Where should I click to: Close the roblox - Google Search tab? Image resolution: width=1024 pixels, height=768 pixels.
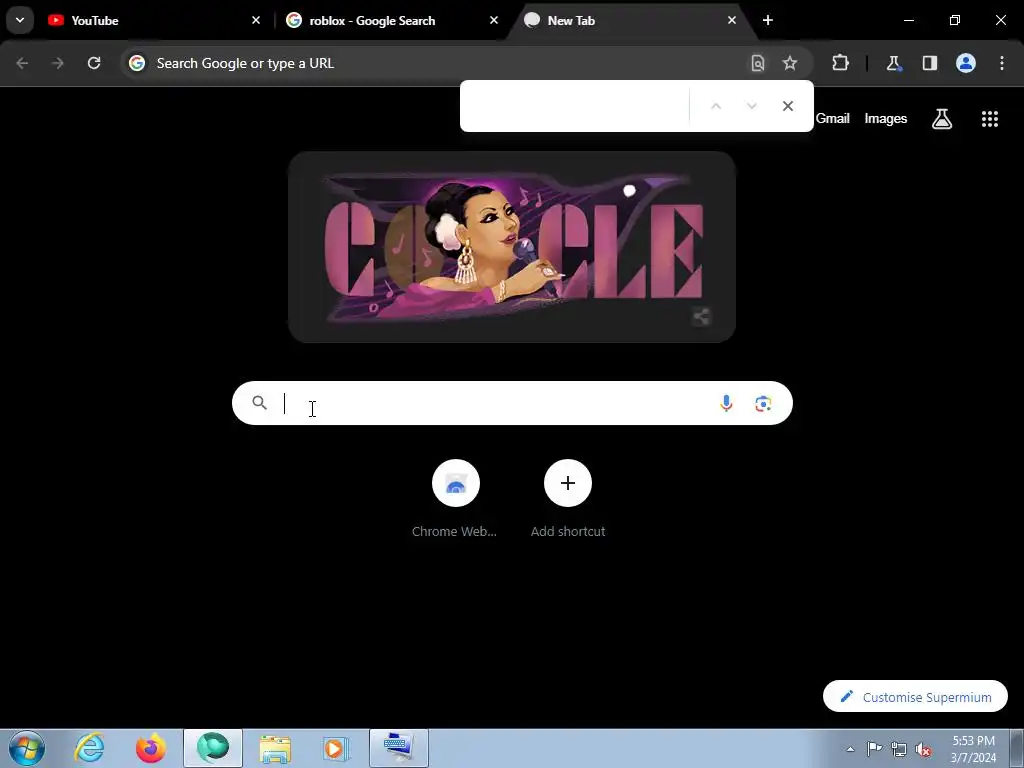coord(494,20)
